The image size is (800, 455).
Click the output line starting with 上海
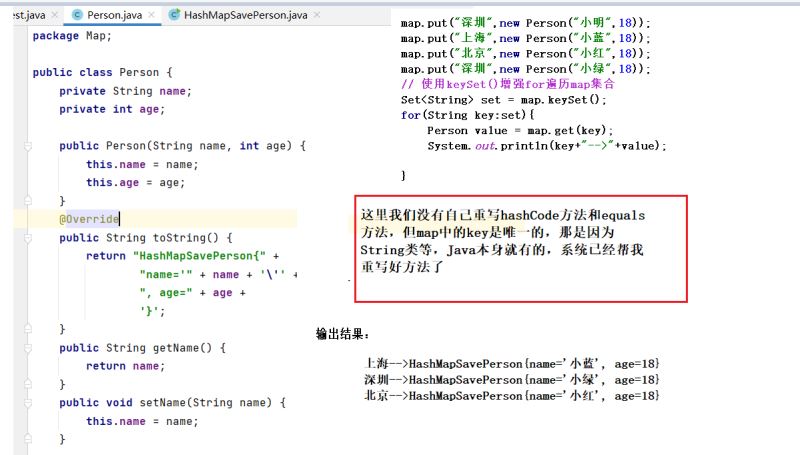click(512, 364)
